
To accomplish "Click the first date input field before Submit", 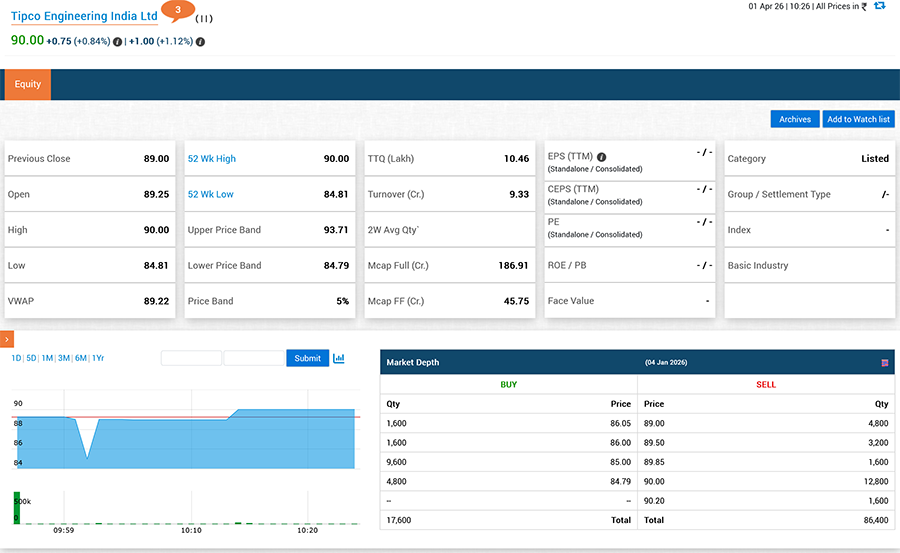I will 191,358.
